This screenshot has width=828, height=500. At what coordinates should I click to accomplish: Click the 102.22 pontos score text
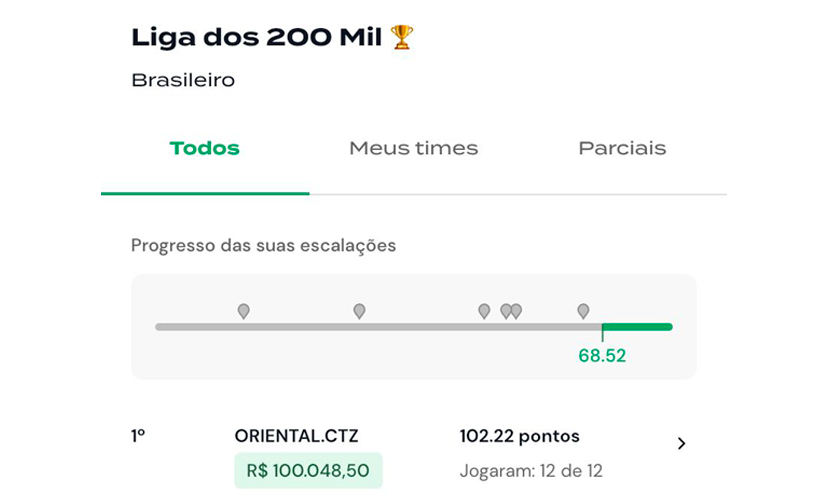pyautogui.click(x=520, y=436)
